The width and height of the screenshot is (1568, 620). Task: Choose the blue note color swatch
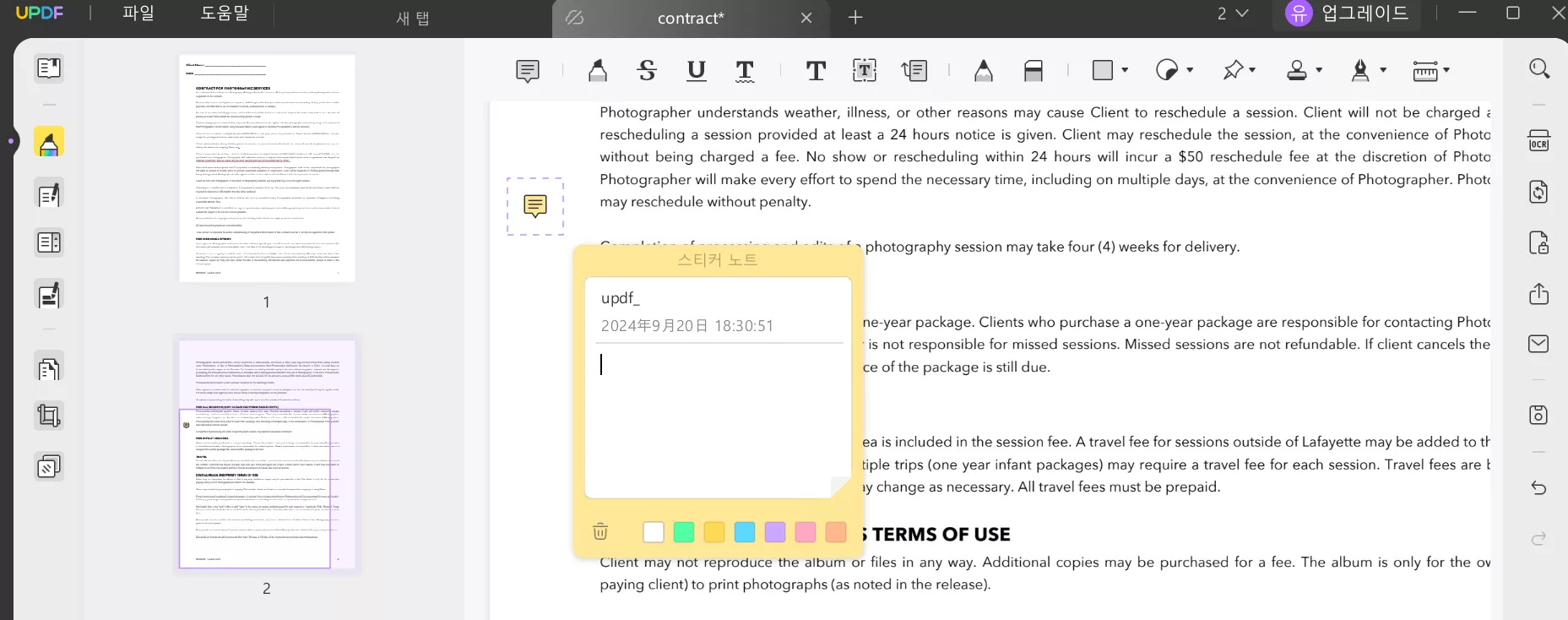(745, 532)
